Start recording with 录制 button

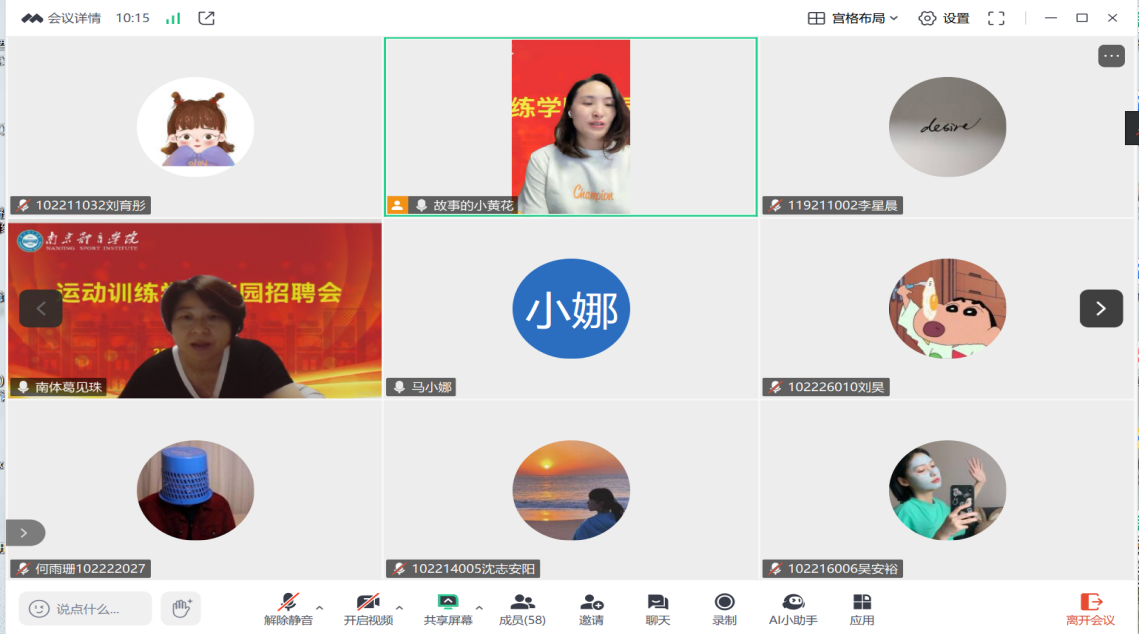tap(724, 608)
